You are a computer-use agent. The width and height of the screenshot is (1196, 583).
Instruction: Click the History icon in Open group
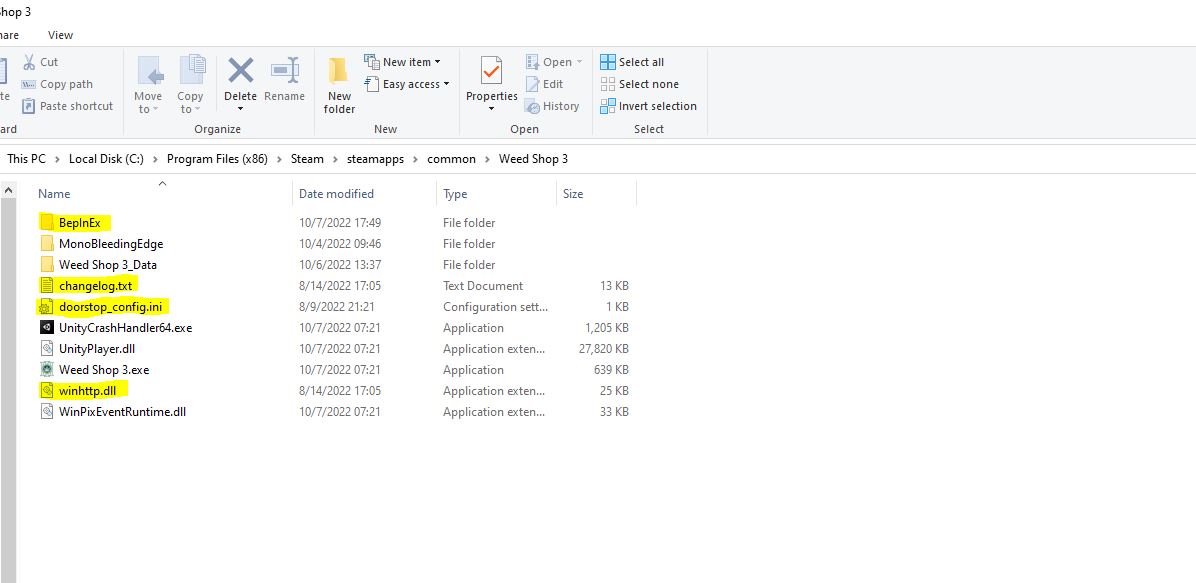pyautogui.click(x=532, y=106)
